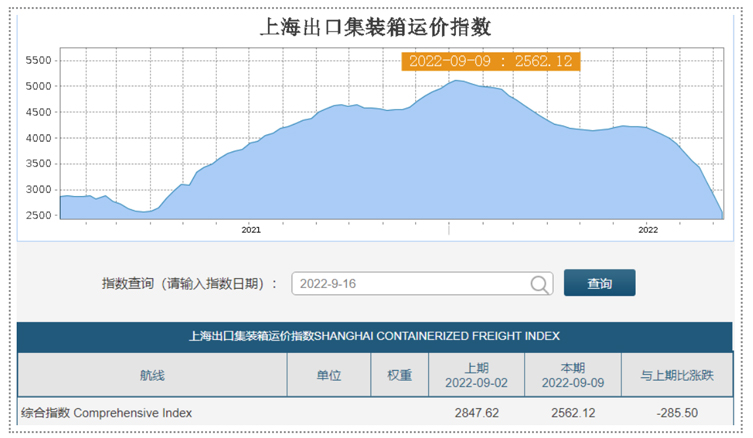The height and width of the screenshot is (438, 753).
Task: Click the chart title 上海出口集装箱运价指数
Action: point(376,26)
